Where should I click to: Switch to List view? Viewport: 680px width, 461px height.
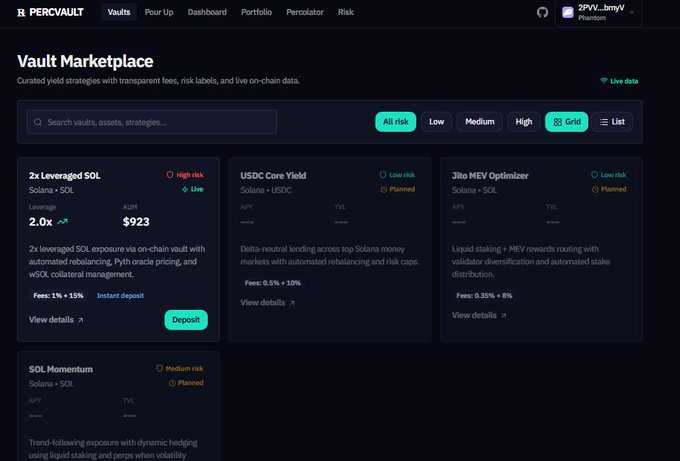(612, 122)
